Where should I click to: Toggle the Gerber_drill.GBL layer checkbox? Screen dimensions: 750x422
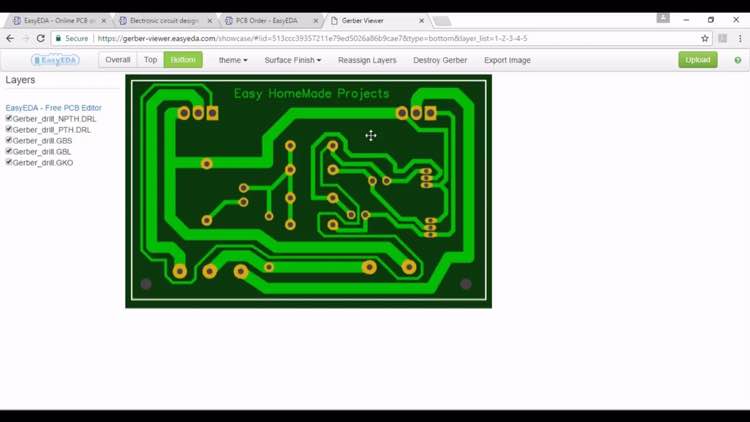point(9,151)
